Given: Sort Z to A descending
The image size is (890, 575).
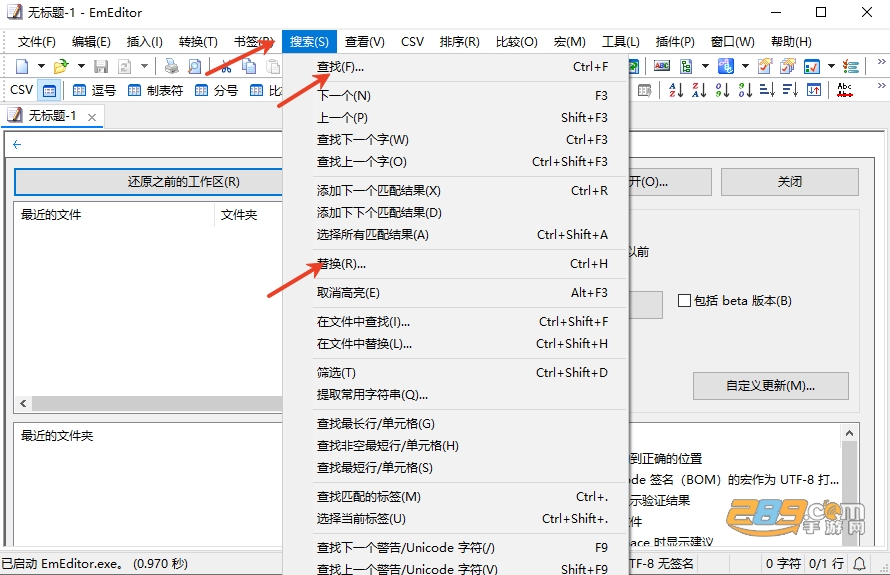Looking at the screenshot, I should click(x=699, y=90).
